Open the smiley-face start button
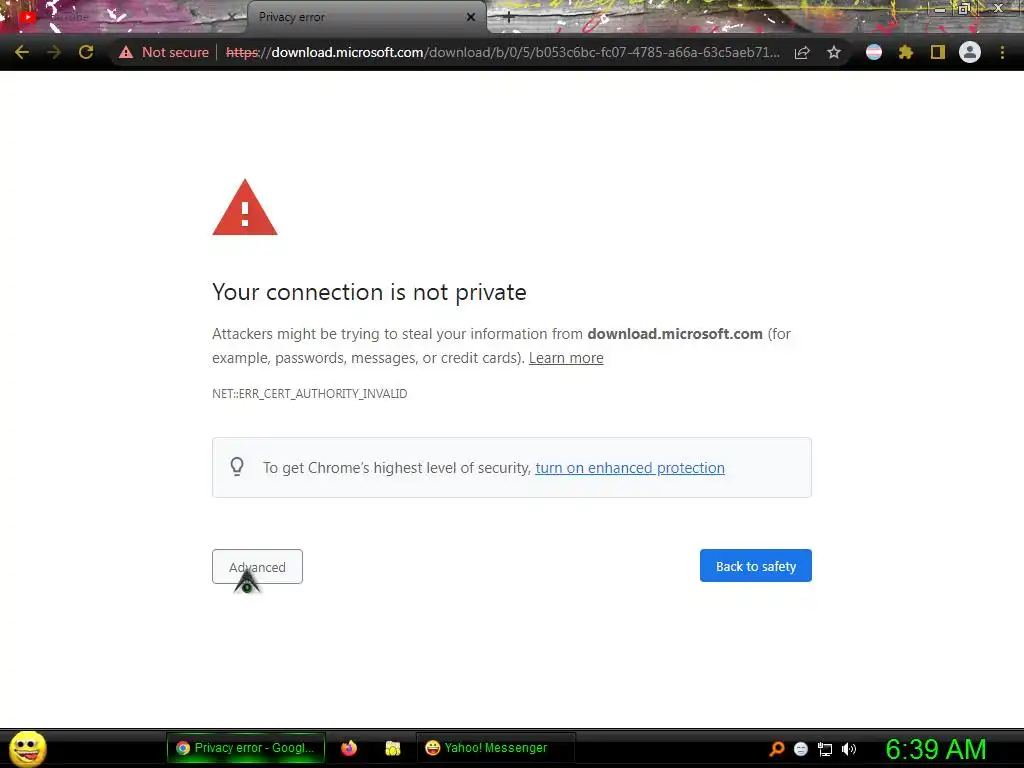The width and height of the screenshot is (1024, 768). tap(27, 748)
